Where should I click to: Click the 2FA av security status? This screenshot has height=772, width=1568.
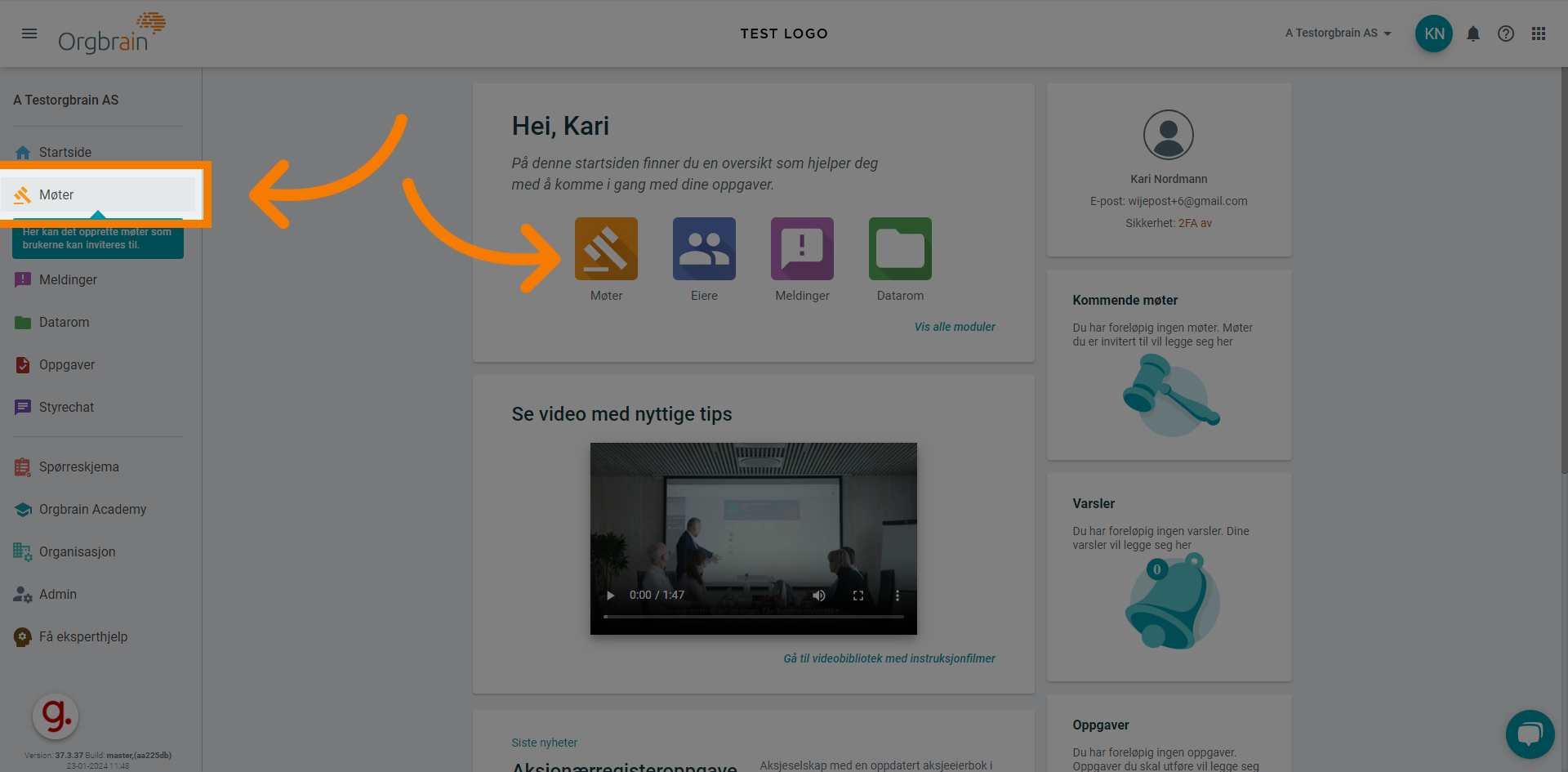pyautogui.click(x=1195, y=223)
